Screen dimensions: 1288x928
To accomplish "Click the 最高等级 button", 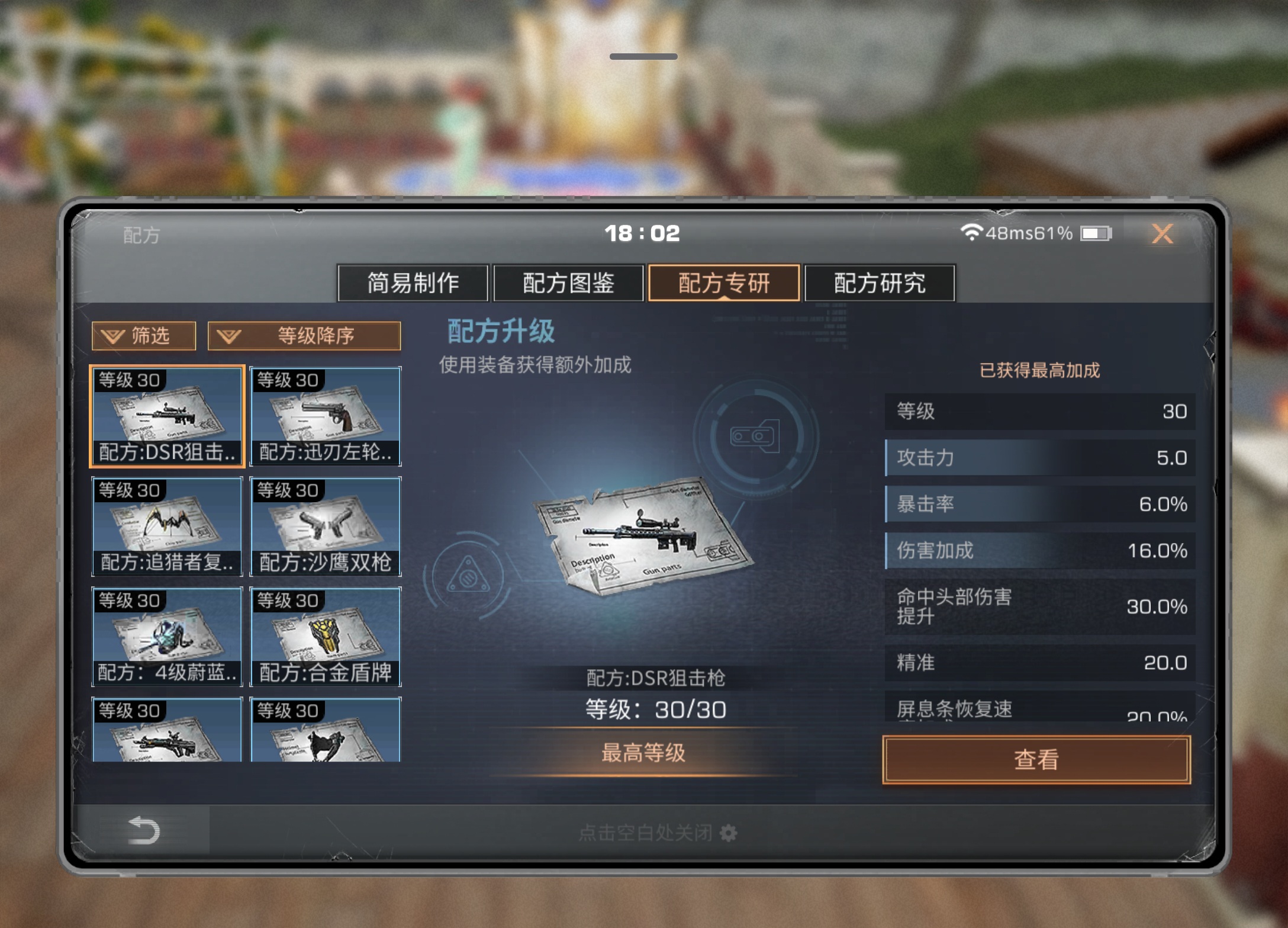I will point(643,753).
